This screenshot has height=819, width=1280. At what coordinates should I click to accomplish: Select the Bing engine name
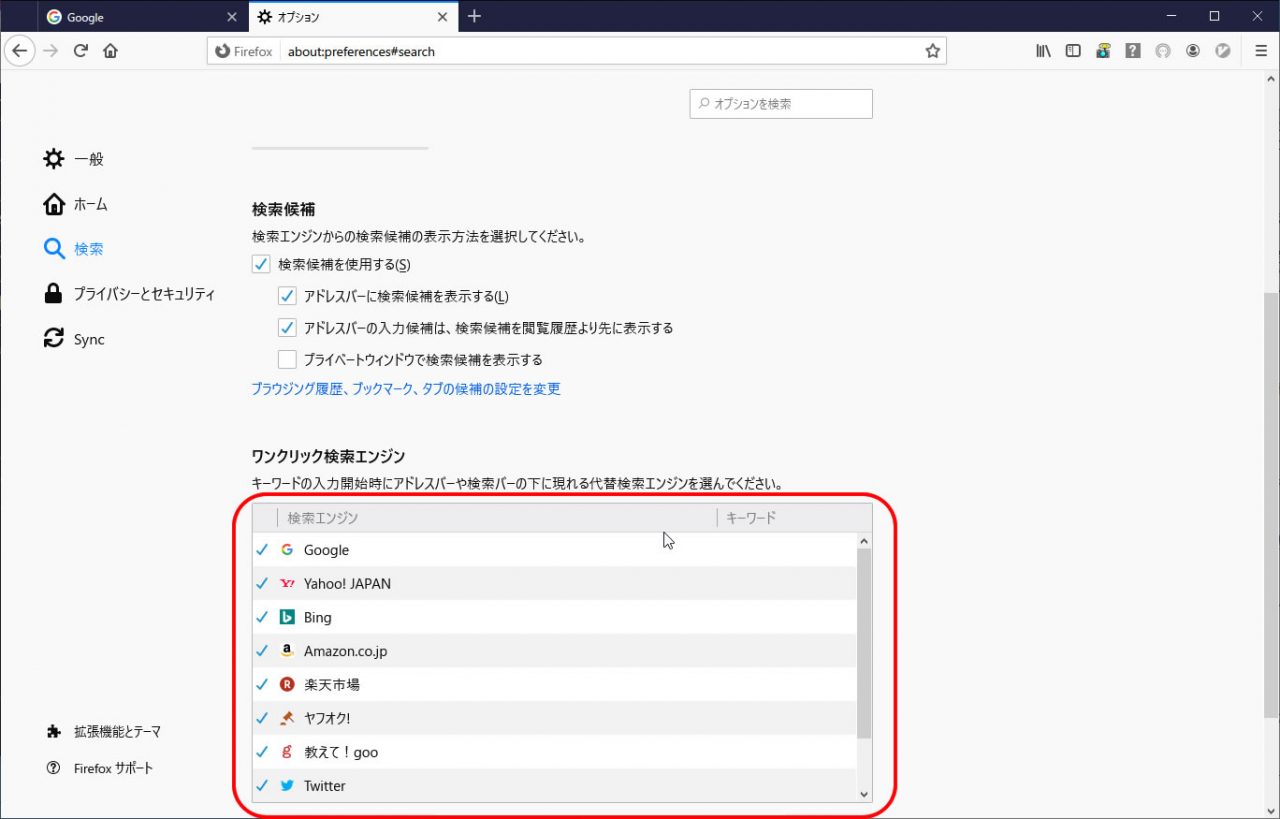[x=317, y=617]
